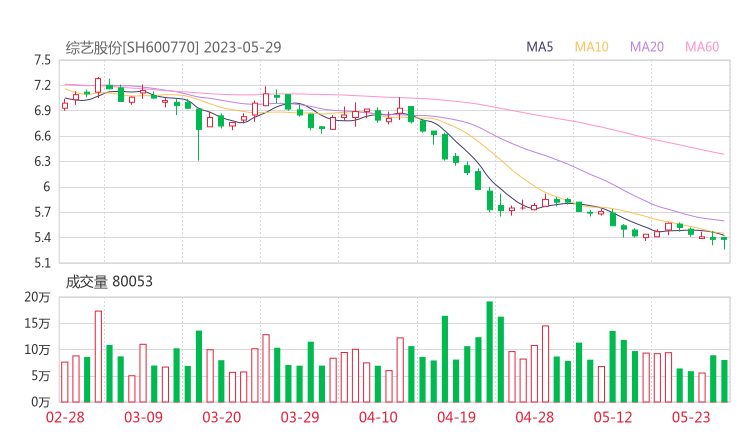Click the 6.3 price axis label
Image resolution: width=740 pixels, height=440 pixels.
point(42,161)
